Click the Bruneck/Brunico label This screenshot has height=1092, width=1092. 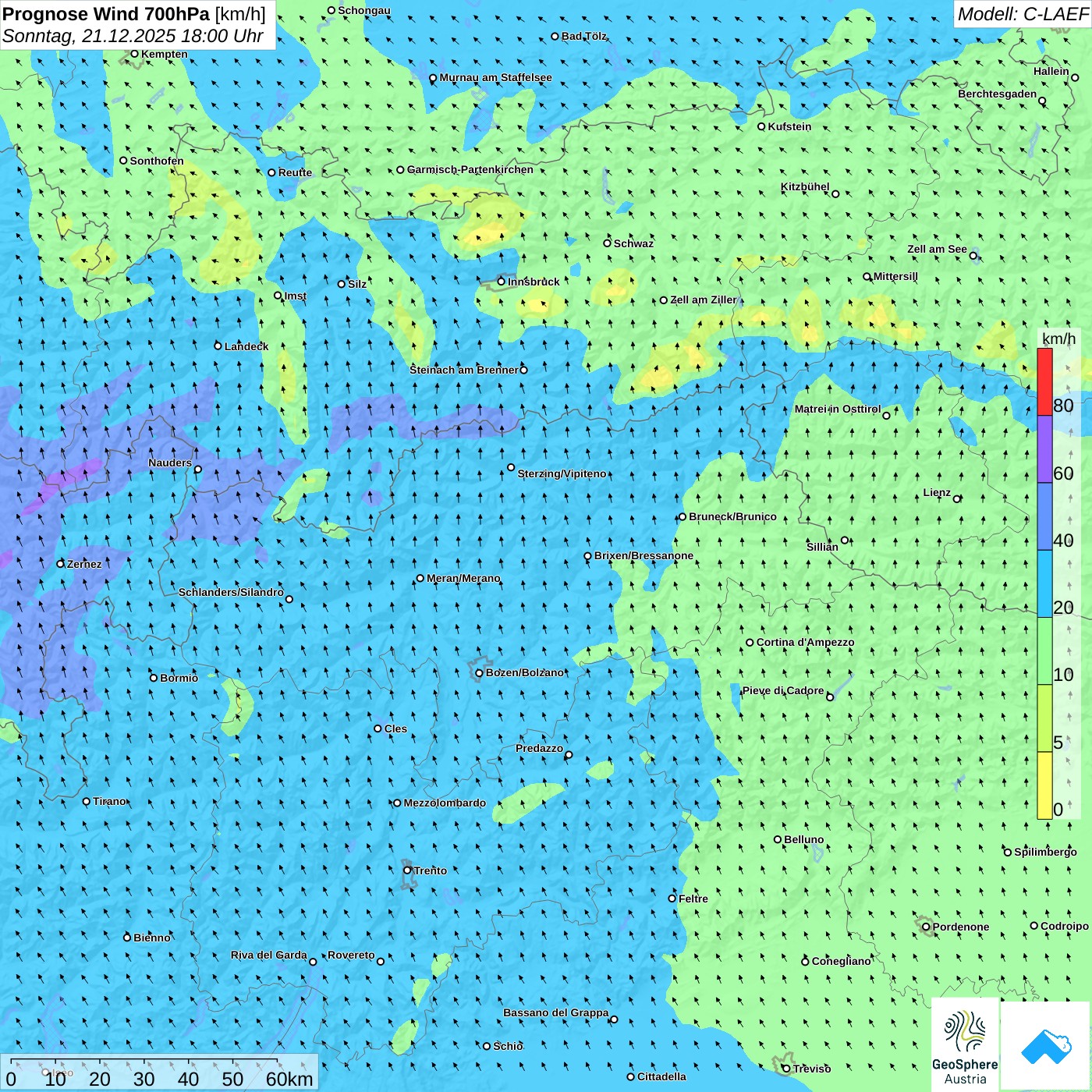click(732, 516)
